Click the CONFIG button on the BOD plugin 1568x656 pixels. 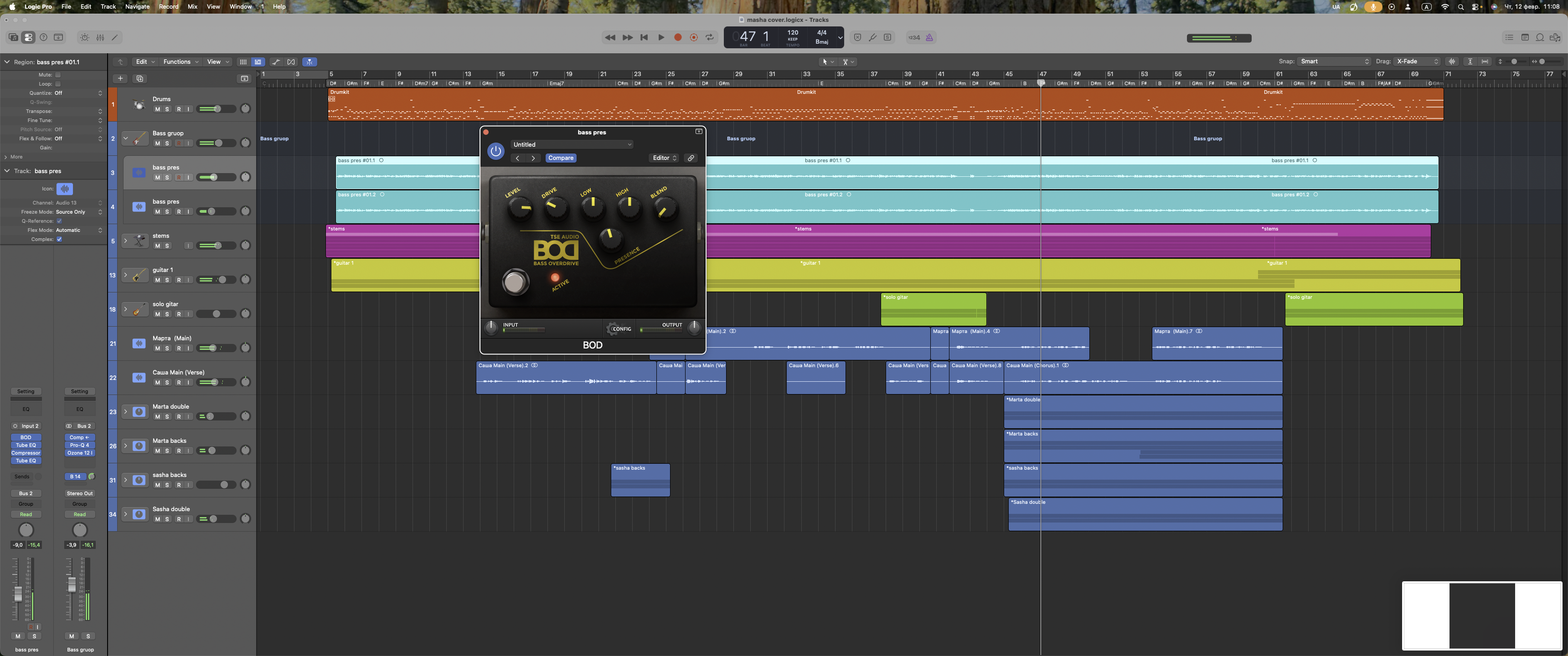(619, 329)
